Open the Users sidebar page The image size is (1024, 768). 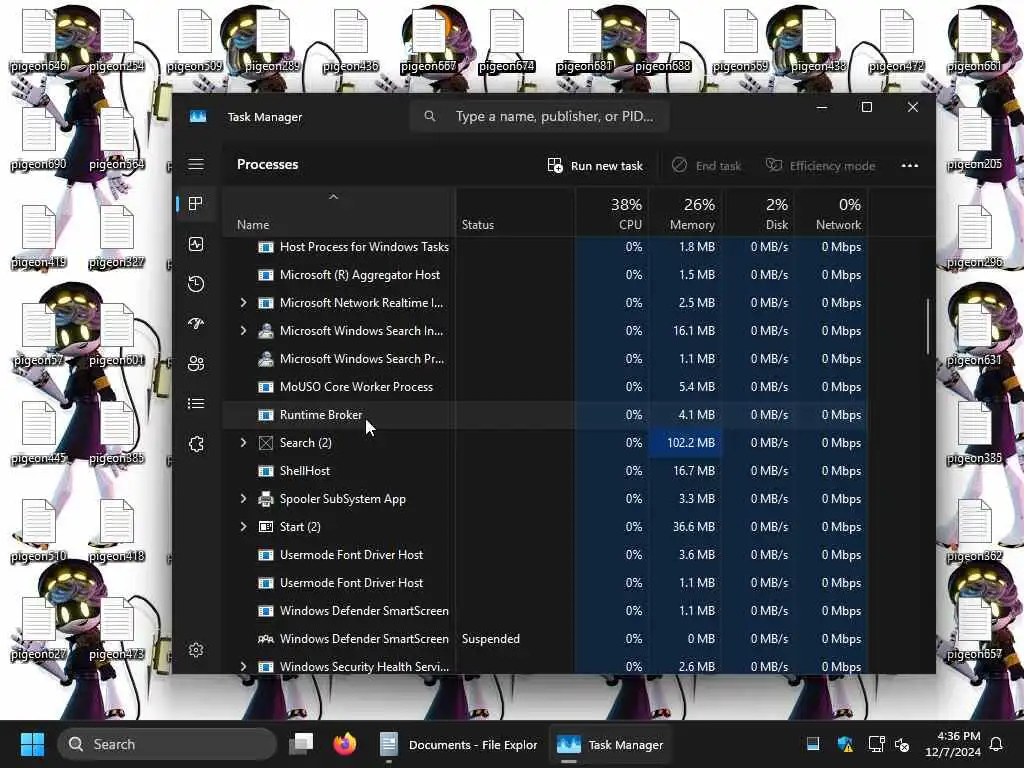coord(196,364)
